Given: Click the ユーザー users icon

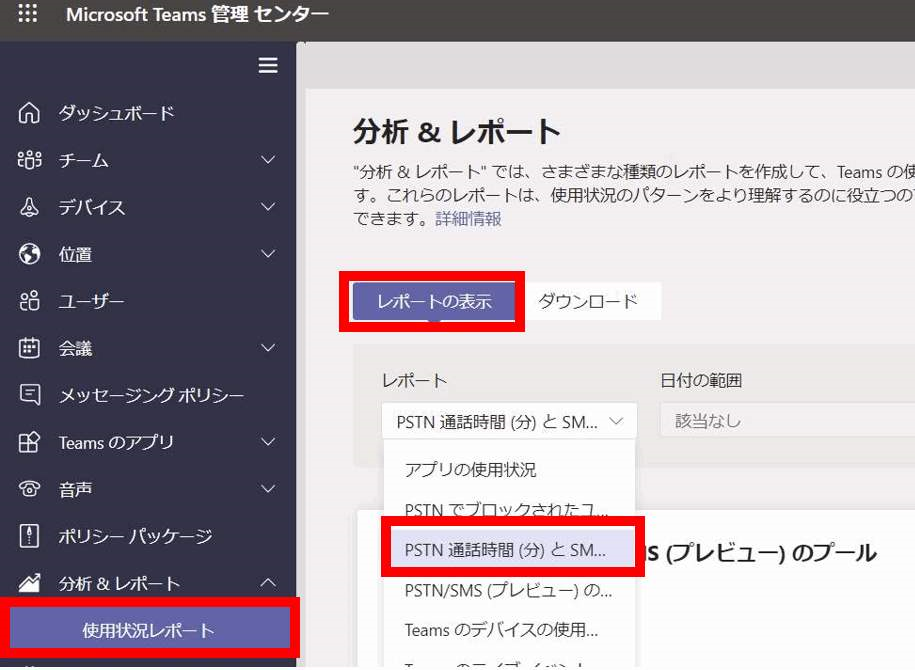Looking at the screenshot, I should (29, 301).
